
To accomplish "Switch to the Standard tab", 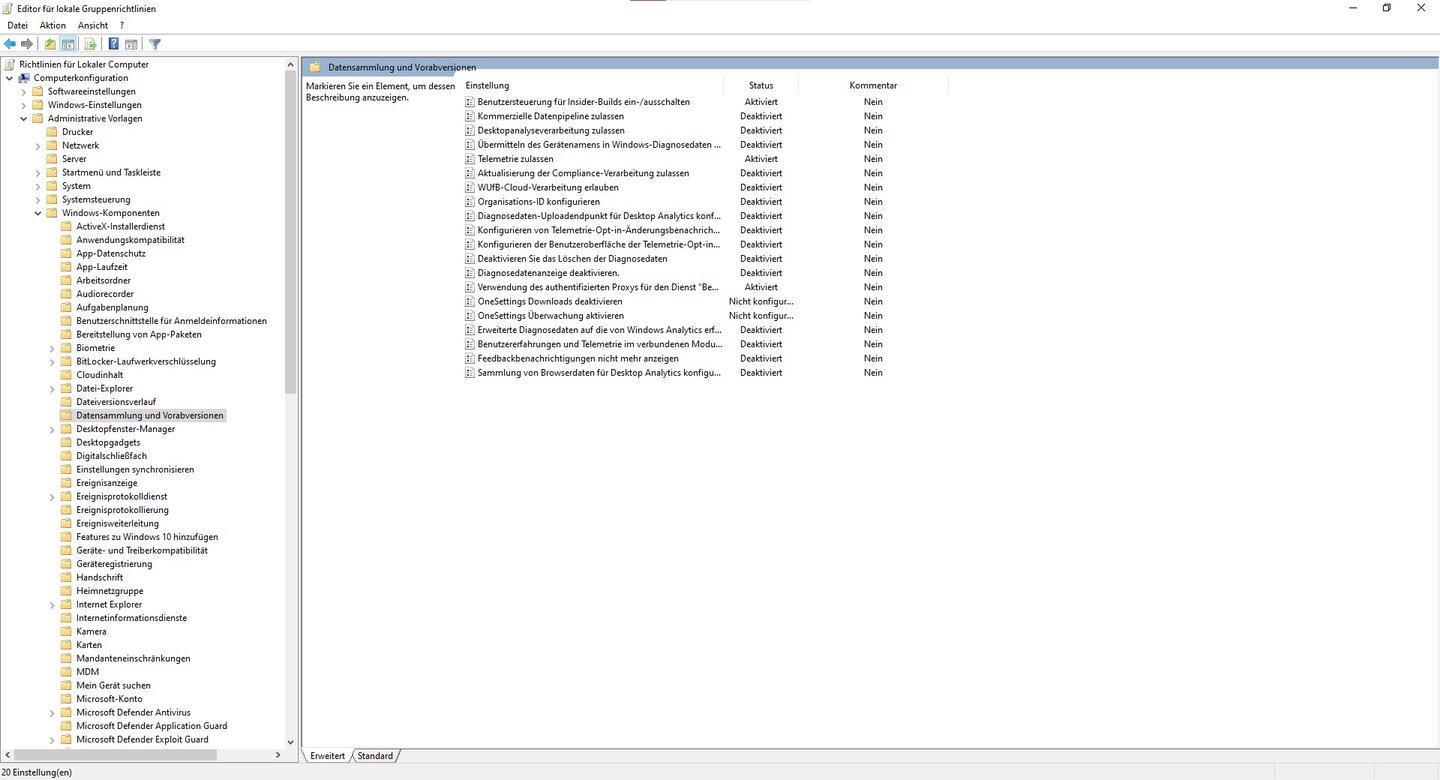I will click(x=375, y=756).
